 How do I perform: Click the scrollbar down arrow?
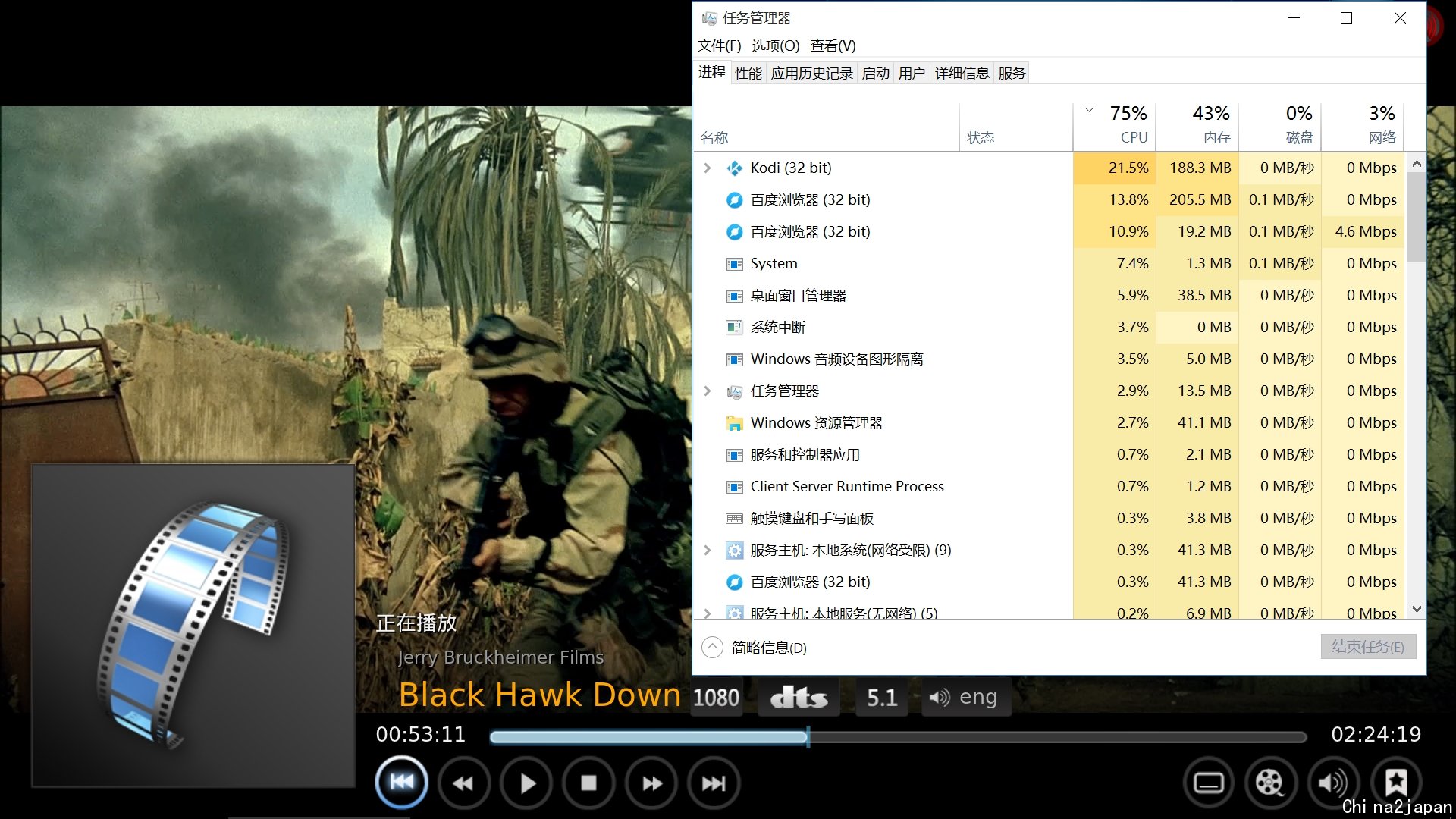[x=1417, y=609]
